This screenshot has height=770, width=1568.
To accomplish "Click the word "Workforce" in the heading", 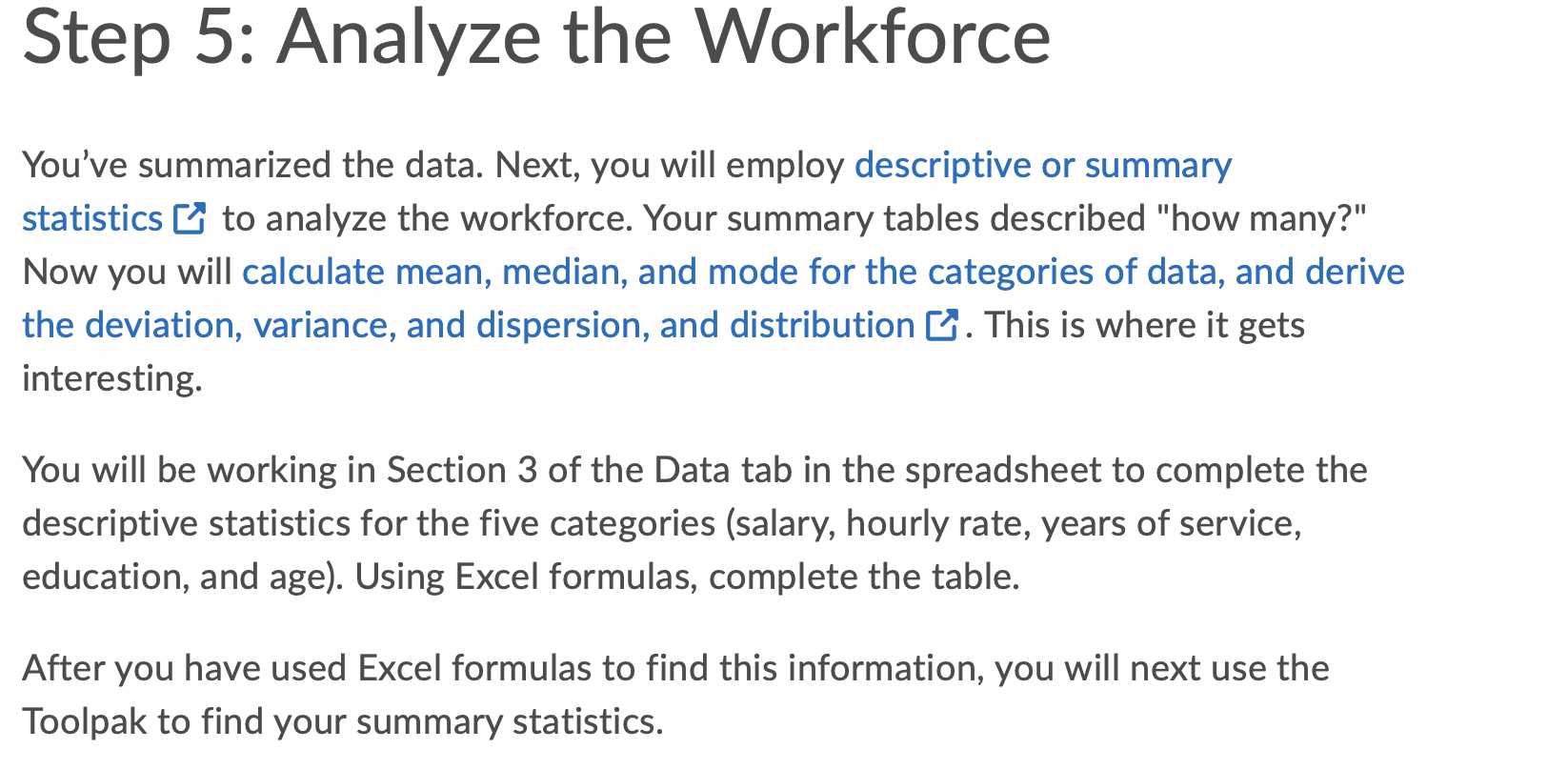I will (x=873, y=38).
